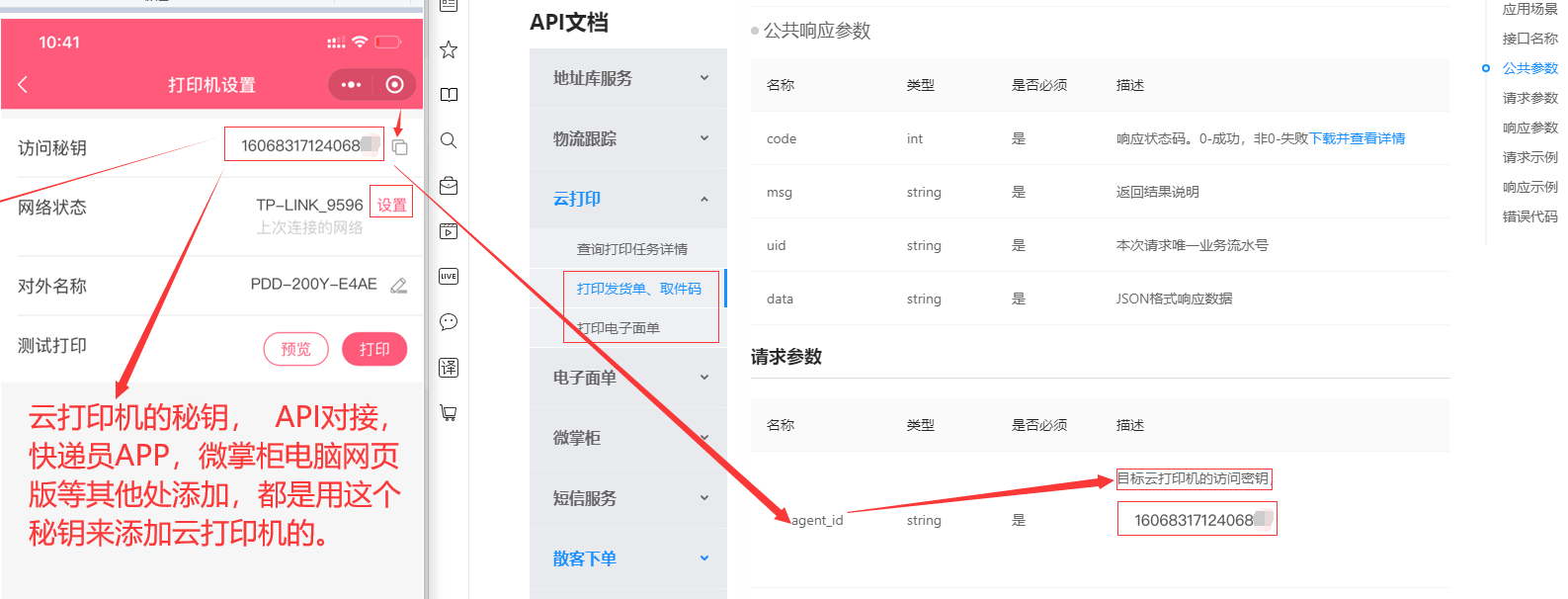Edit the external name with pencil icon

coord(398,286)
